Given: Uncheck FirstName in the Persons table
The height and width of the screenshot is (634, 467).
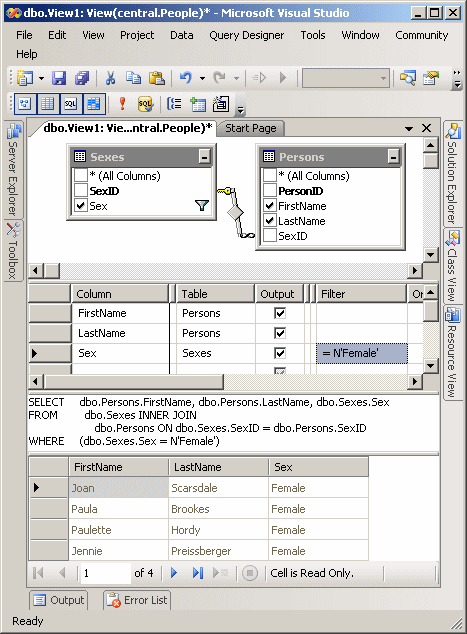Looking at the screenshot, I should [270, 205].
